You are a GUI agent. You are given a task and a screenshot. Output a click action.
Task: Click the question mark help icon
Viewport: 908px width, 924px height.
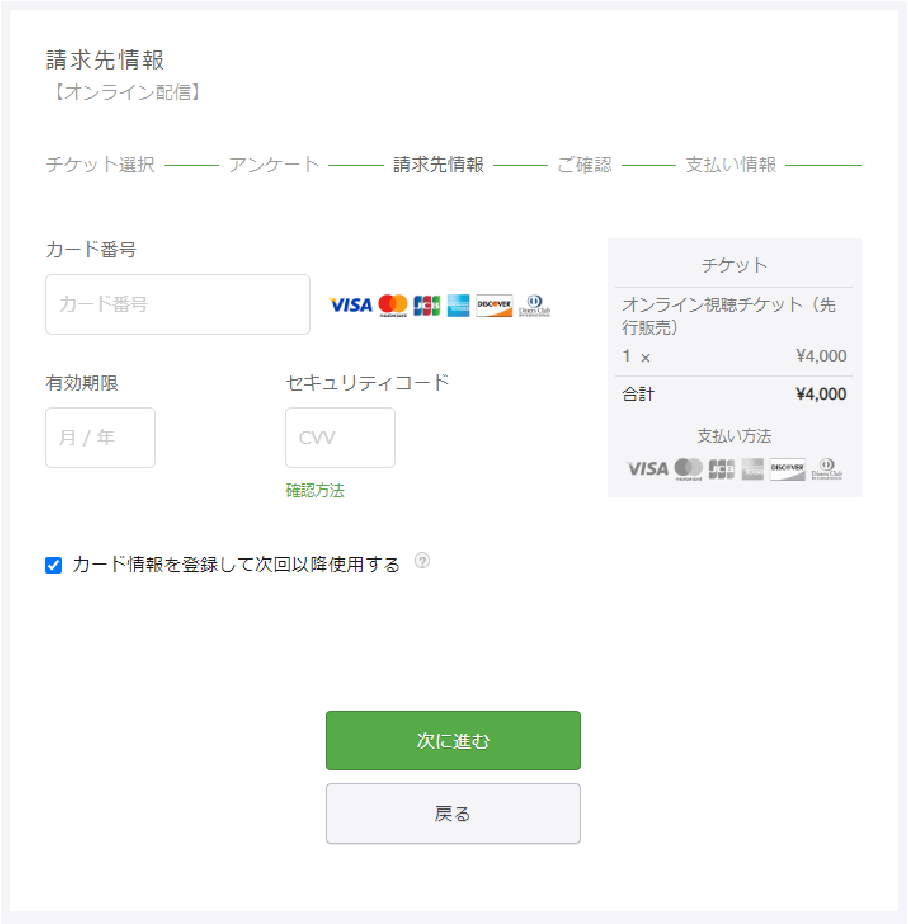(422, 562)
